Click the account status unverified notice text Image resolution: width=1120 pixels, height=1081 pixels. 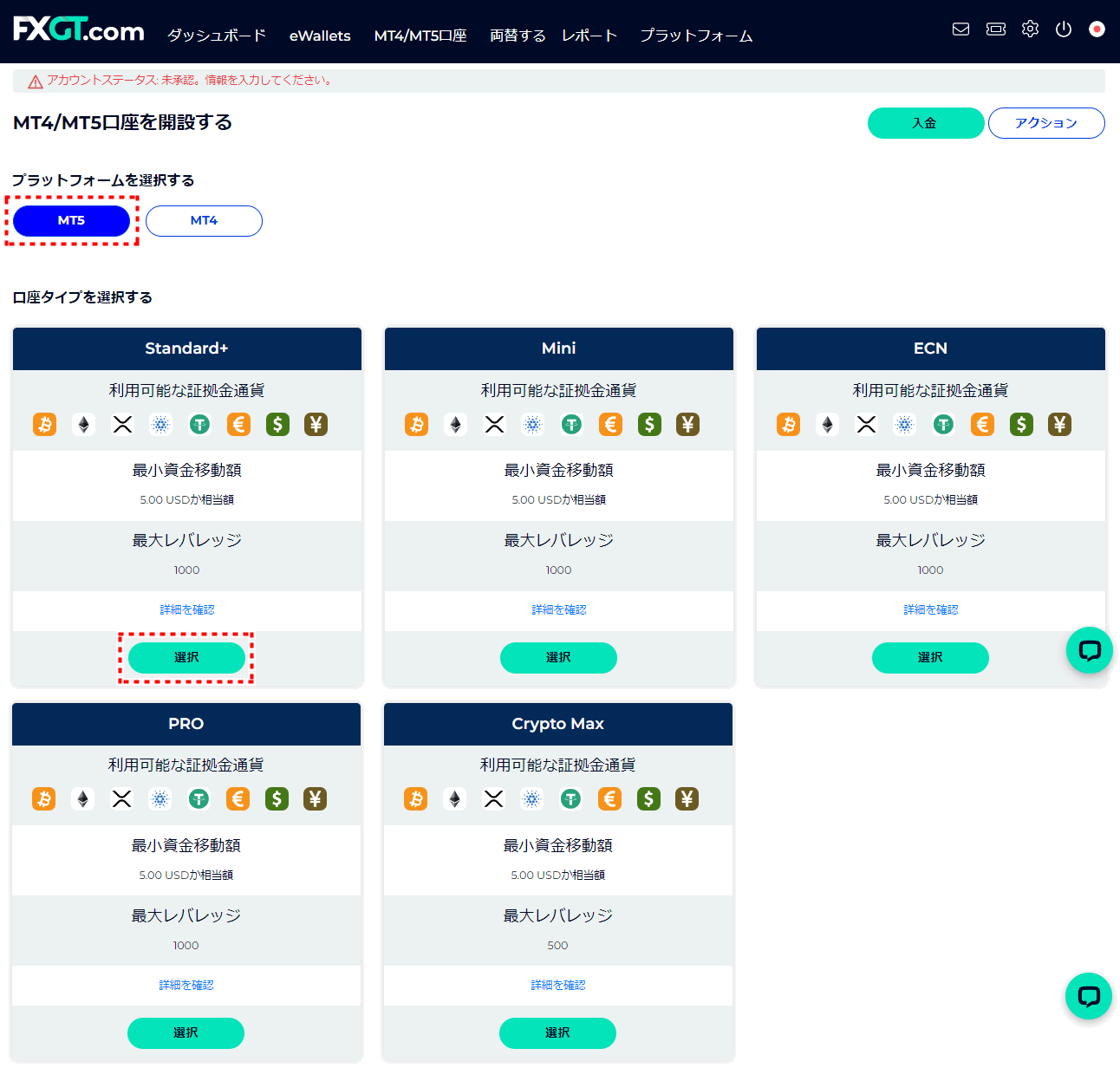pos(189,81)
